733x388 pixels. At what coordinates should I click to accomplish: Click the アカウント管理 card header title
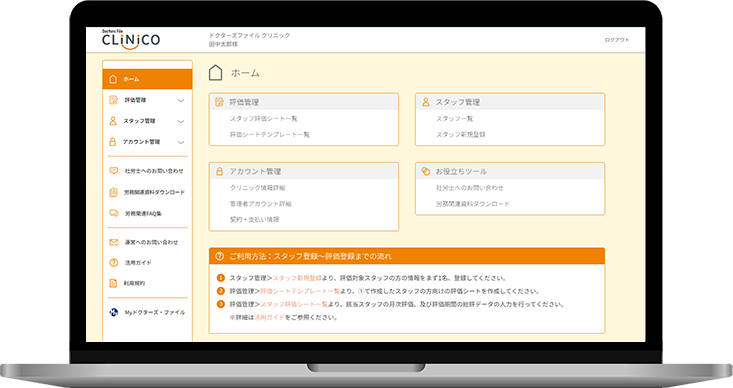[x=255, y=172]
